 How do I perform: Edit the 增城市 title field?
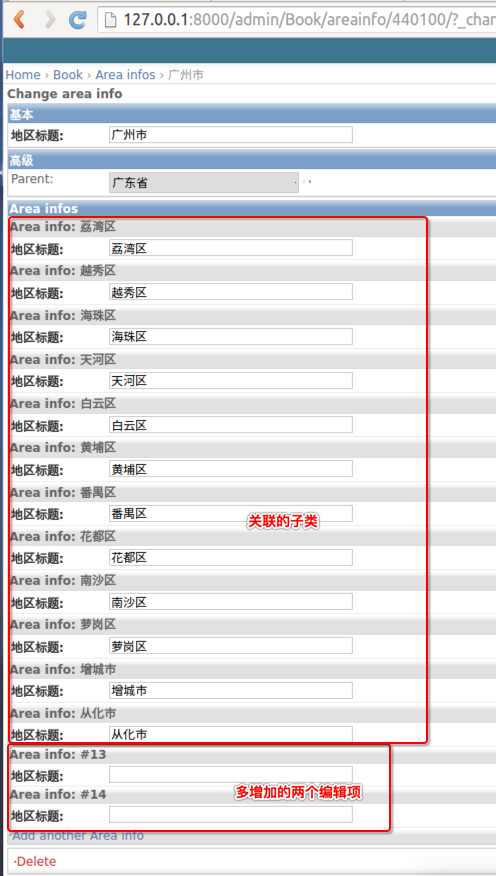(231, 691)
